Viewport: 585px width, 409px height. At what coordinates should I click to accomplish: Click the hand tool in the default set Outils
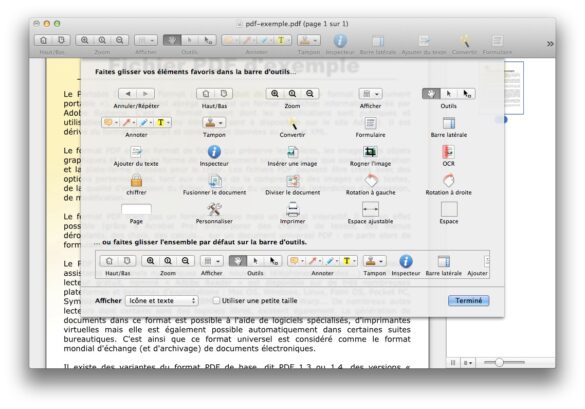[238, 261]
